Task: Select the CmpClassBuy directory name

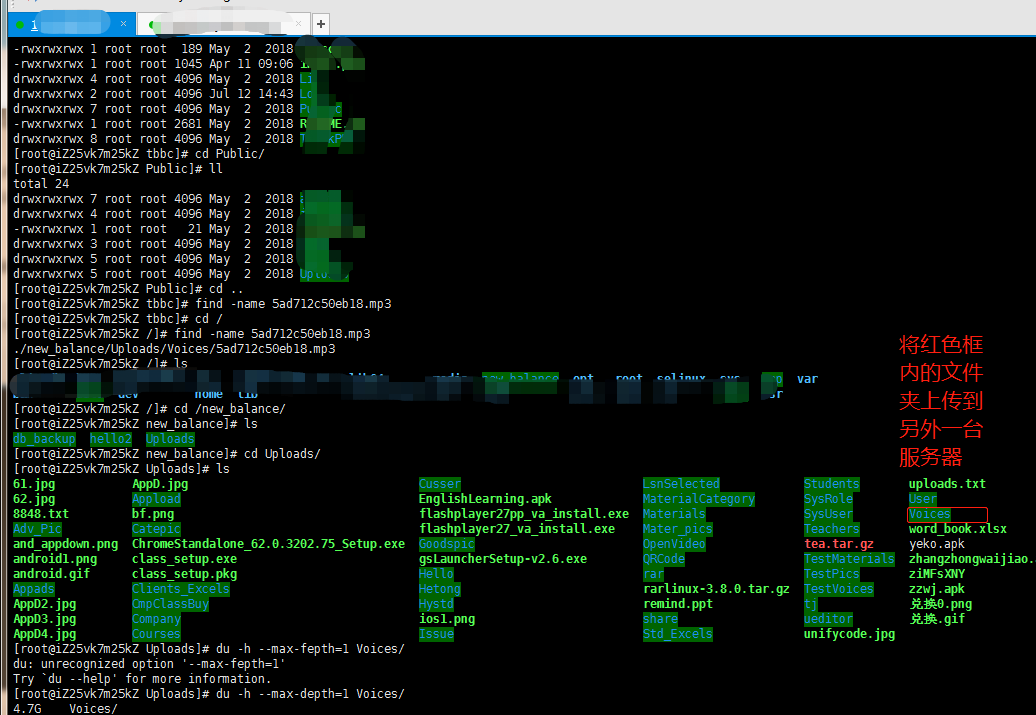Action: click(x=170, y=604)
